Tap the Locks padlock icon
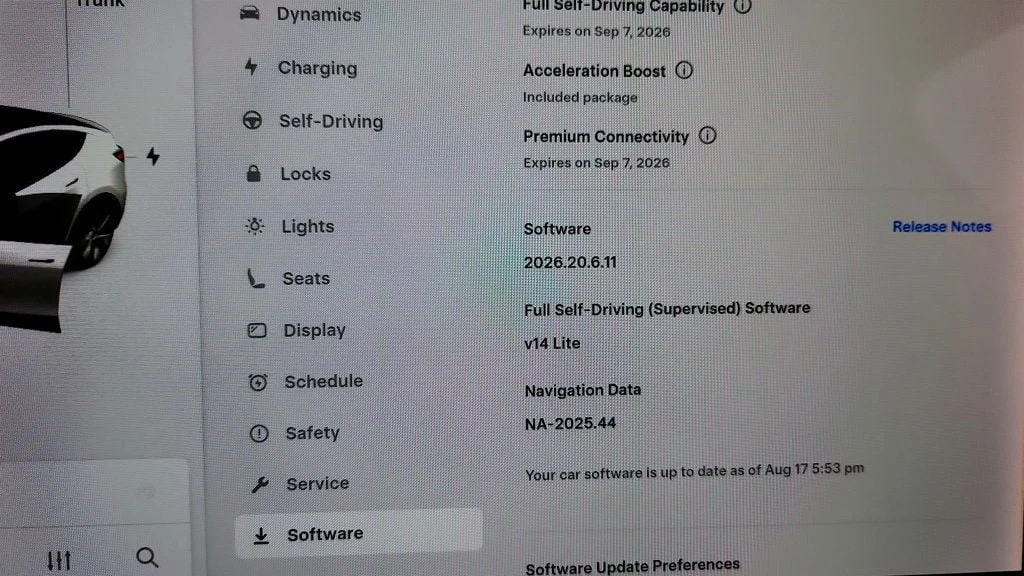The width and height of the screenshot is (1024, 576). click(x=254, y=173)
